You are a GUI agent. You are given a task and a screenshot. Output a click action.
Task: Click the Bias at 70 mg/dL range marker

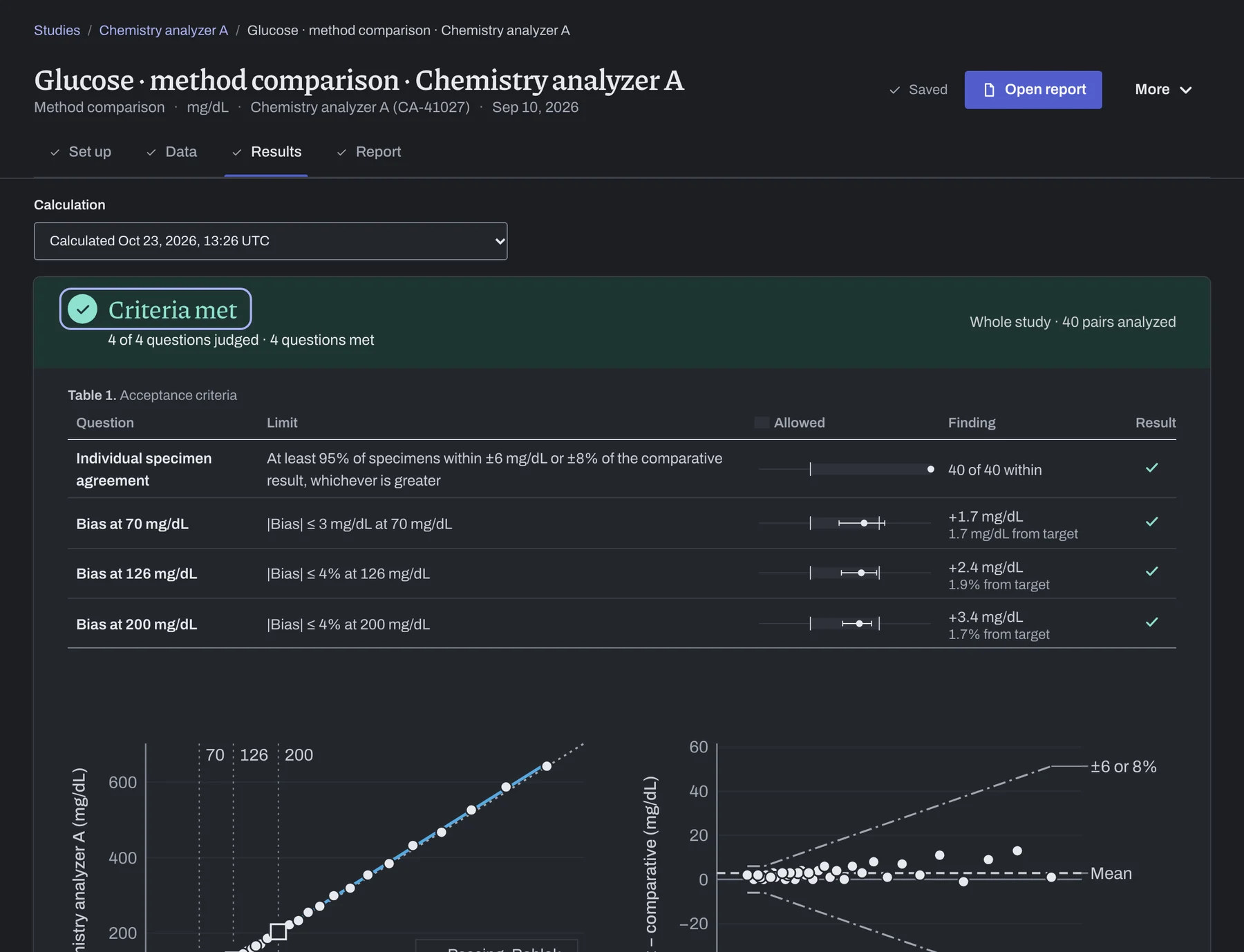pos(864,523)
